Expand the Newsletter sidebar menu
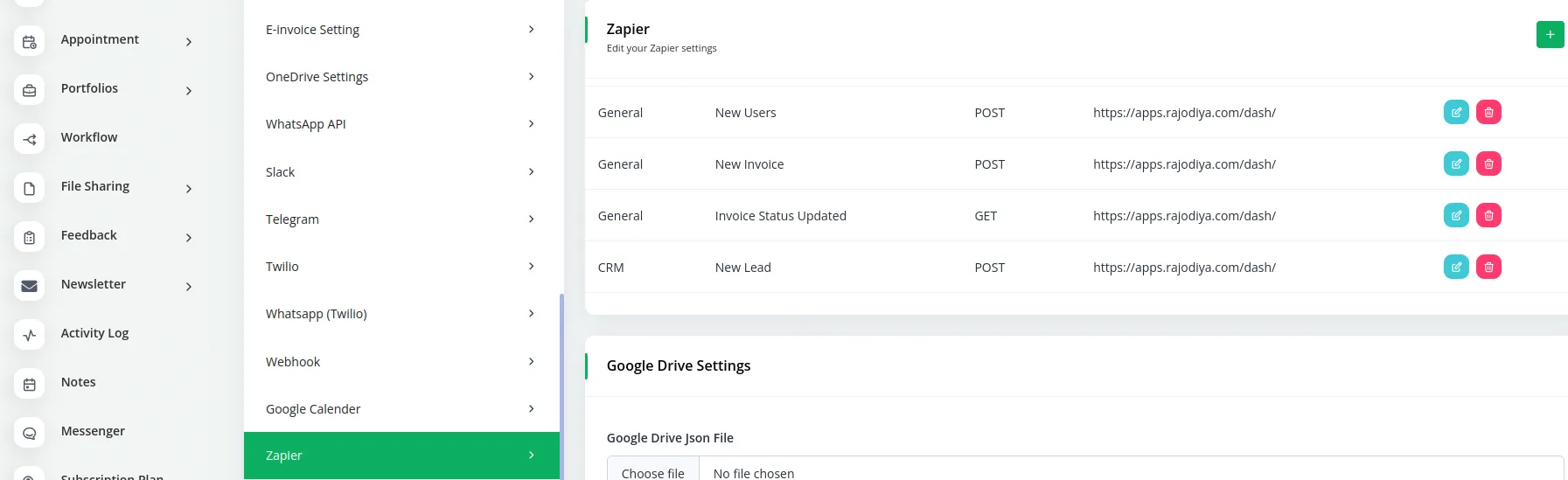The image size is (1568, 480). (189, 287)
